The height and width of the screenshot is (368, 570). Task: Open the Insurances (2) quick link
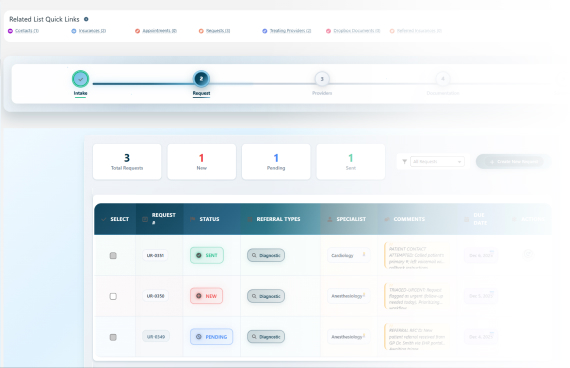89,31
